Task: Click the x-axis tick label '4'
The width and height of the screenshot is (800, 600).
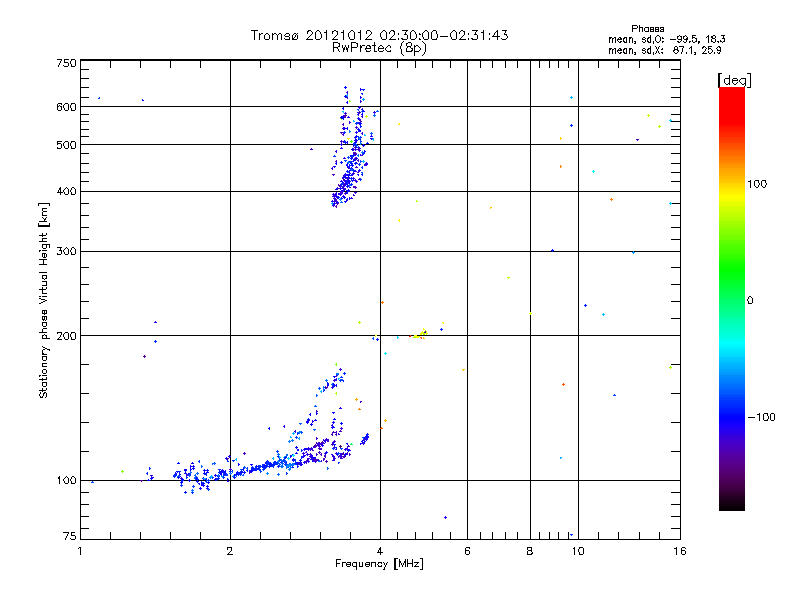Action: tap(380, 551)
